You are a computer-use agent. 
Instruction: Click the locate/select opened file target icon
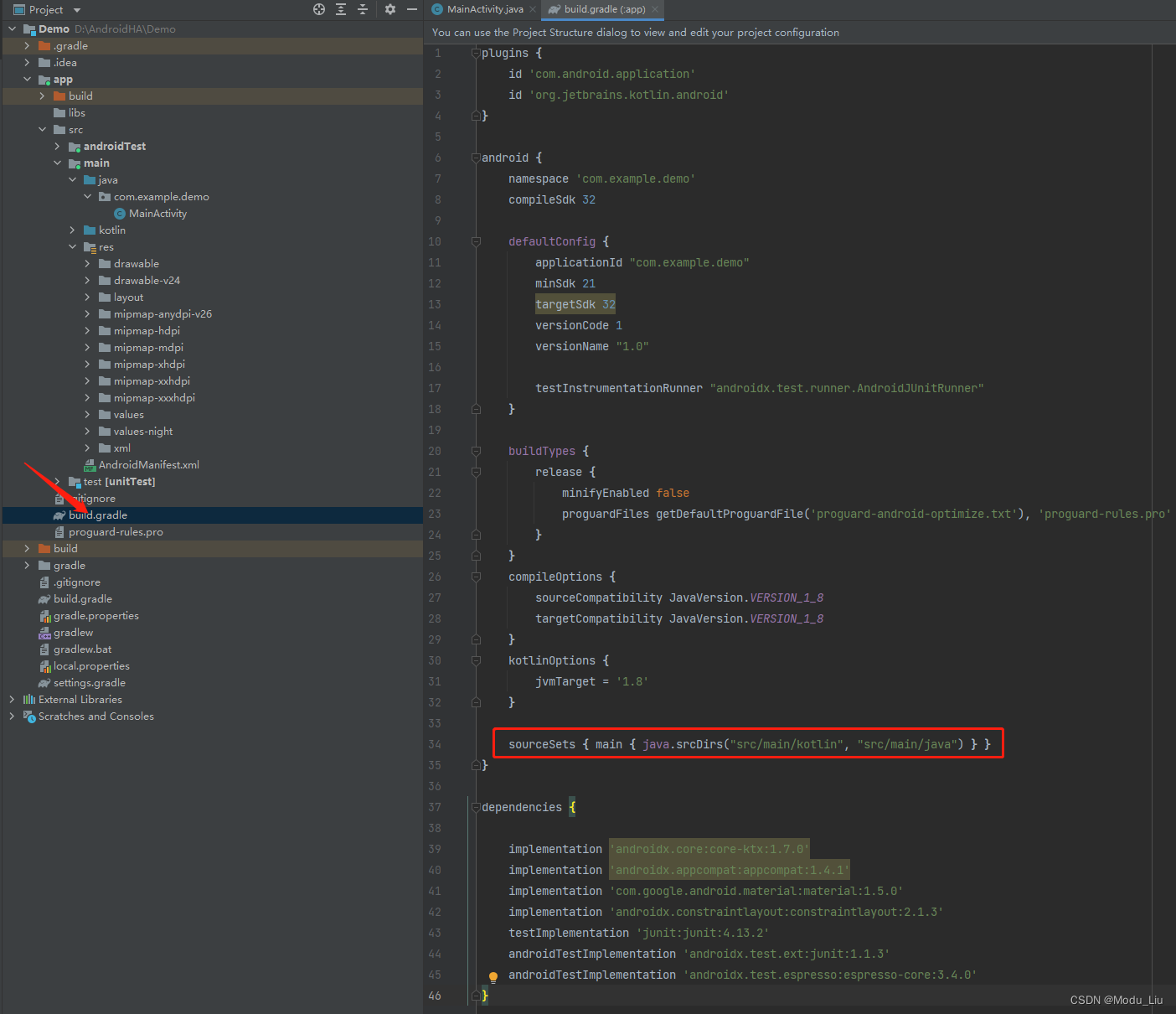(x=319, y=9)
